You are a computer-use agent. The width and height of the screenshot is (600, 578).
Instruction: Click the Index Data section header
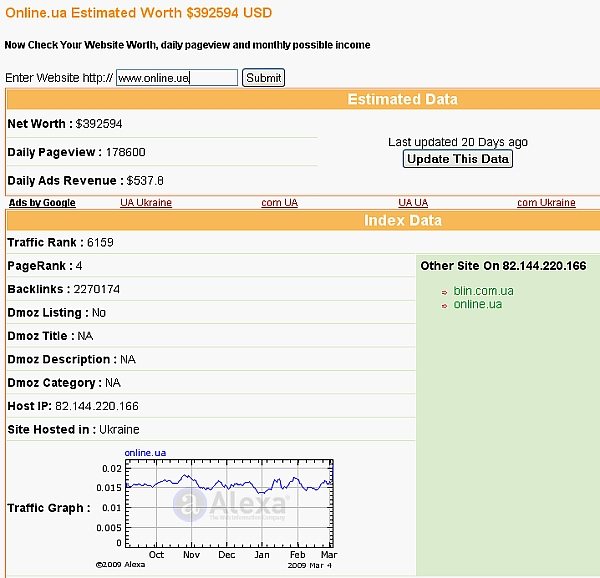click(x=402, y=220)
